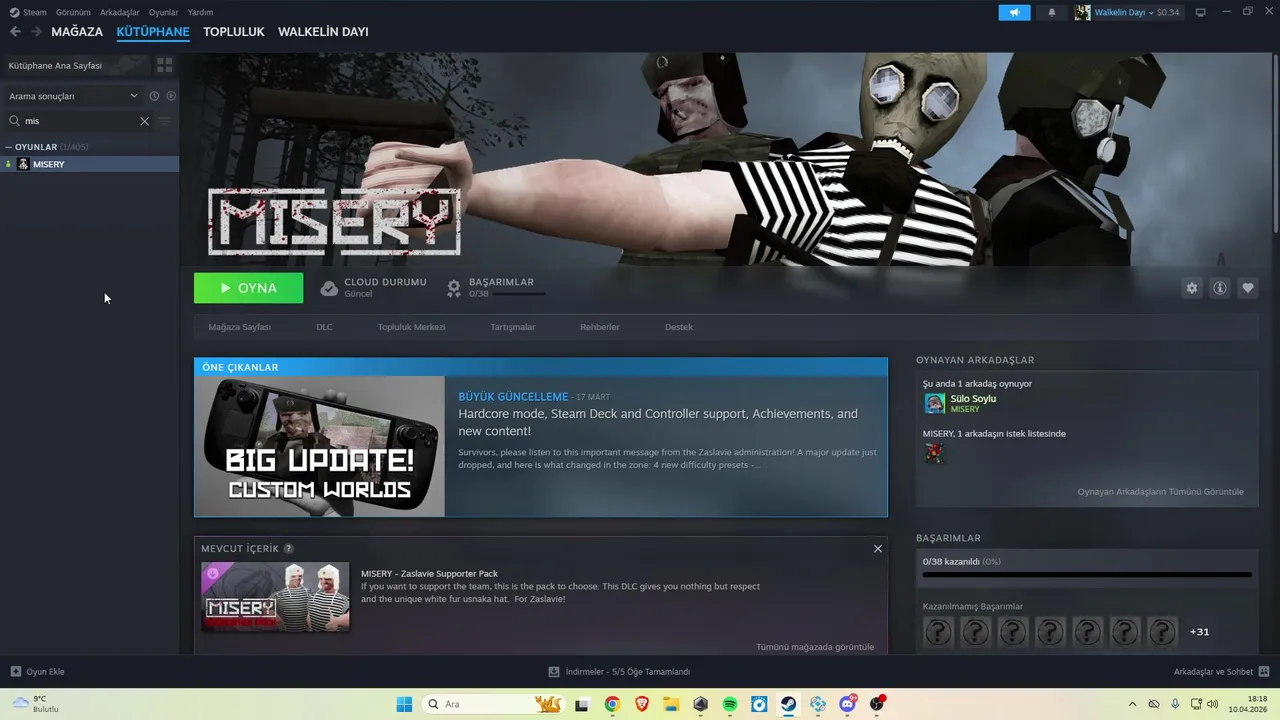Click the achievements progress bar in header
The height and width of the screenshot is (720, 1280).
pyautogui.click(x=520, y=294)
